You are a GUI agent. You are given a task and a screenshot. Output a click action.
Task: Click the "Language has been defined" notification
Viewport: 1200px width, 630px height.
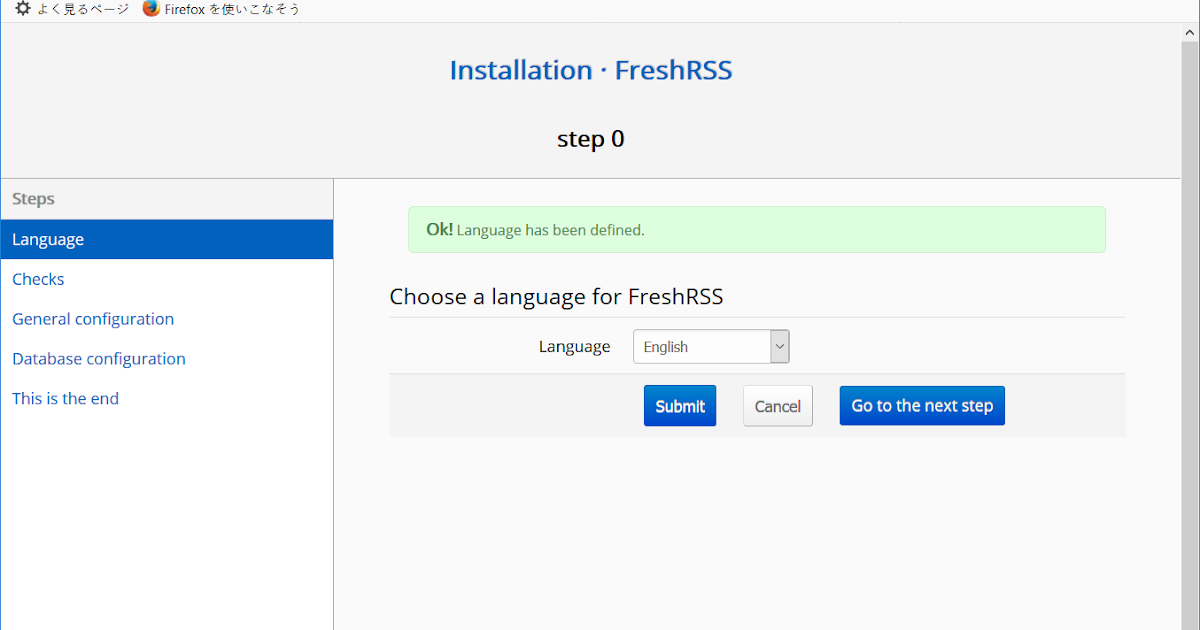[756, 230]
